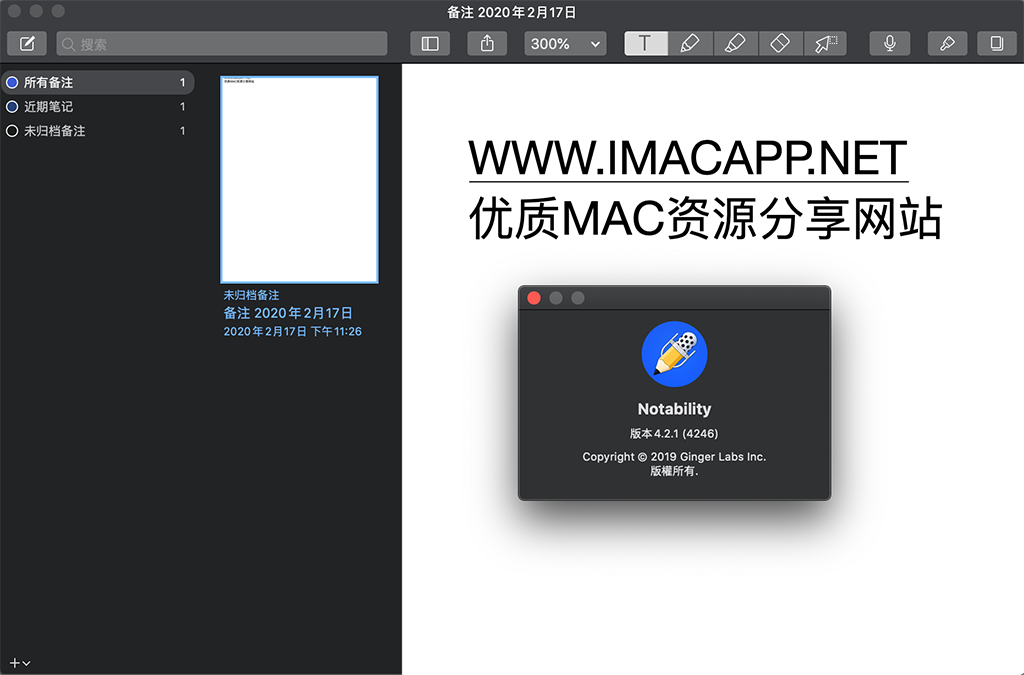
Task: Click timestamp 2020年2月17日 下午11:26
Action: pyautogui.click(x=293, y=332)
